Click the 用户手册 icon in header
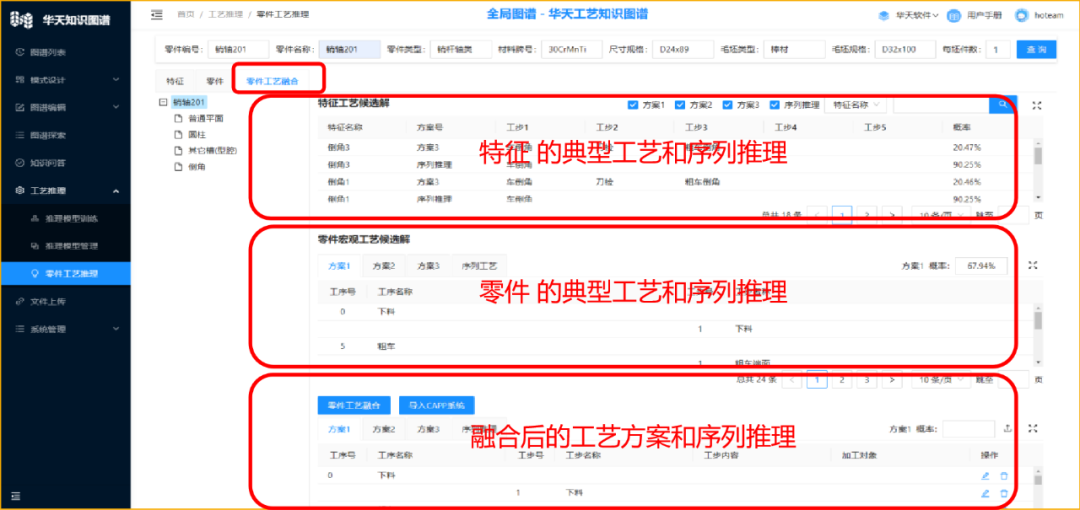The width and height of the screenshot is (1080, 510). (954, 15)
